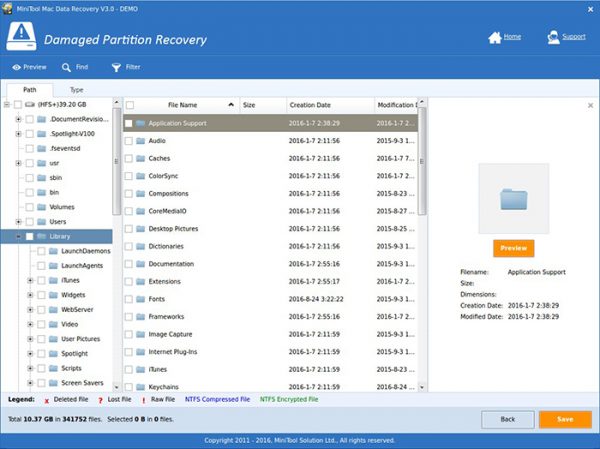The image size is (600, 449).
Task: Collapse the HFS+ drive root node
Action: click(x=7, y=104)
